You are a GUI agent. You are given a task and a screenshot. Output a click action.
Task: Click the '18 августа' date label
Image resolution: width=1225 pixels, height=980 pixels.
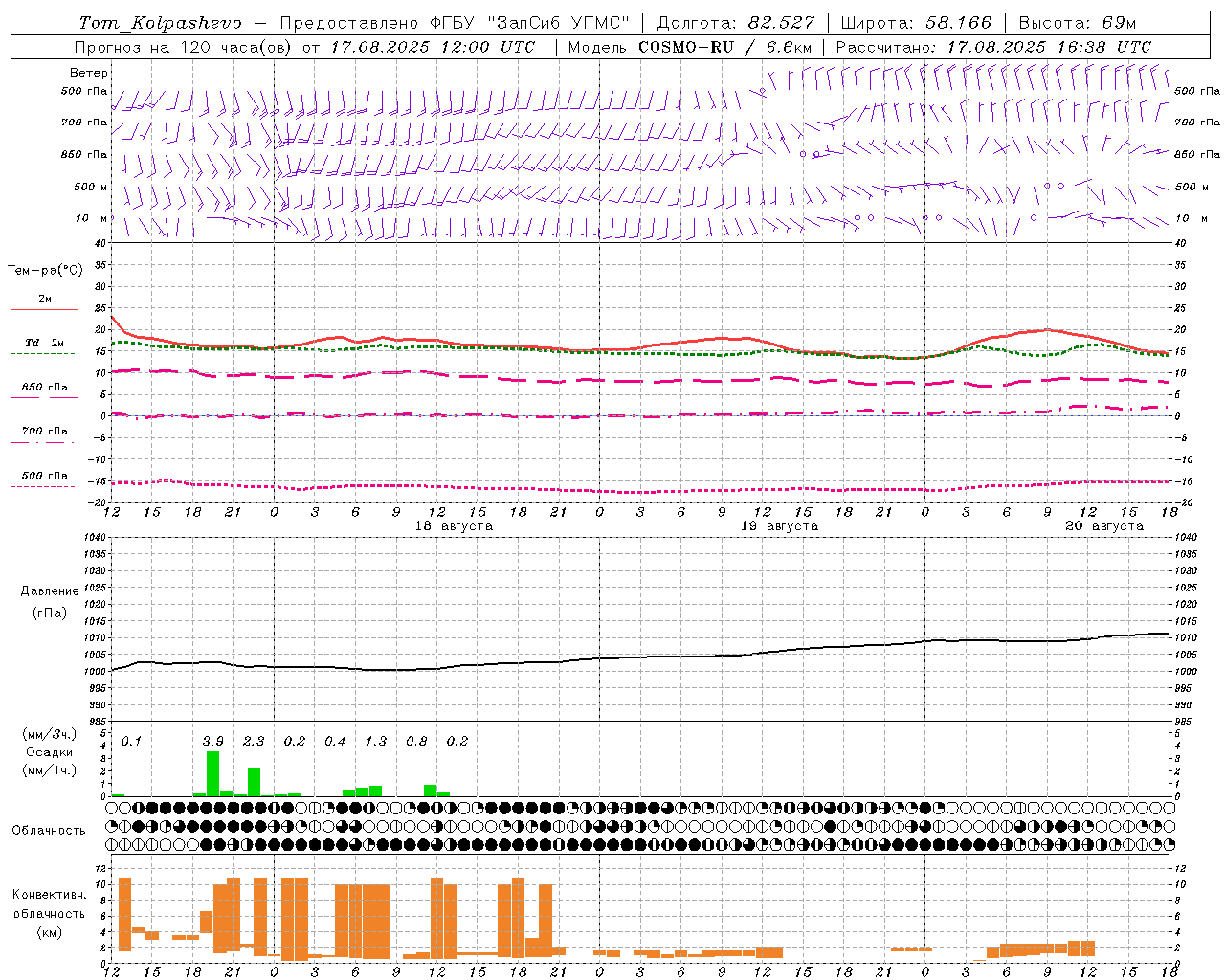point(454,526)
